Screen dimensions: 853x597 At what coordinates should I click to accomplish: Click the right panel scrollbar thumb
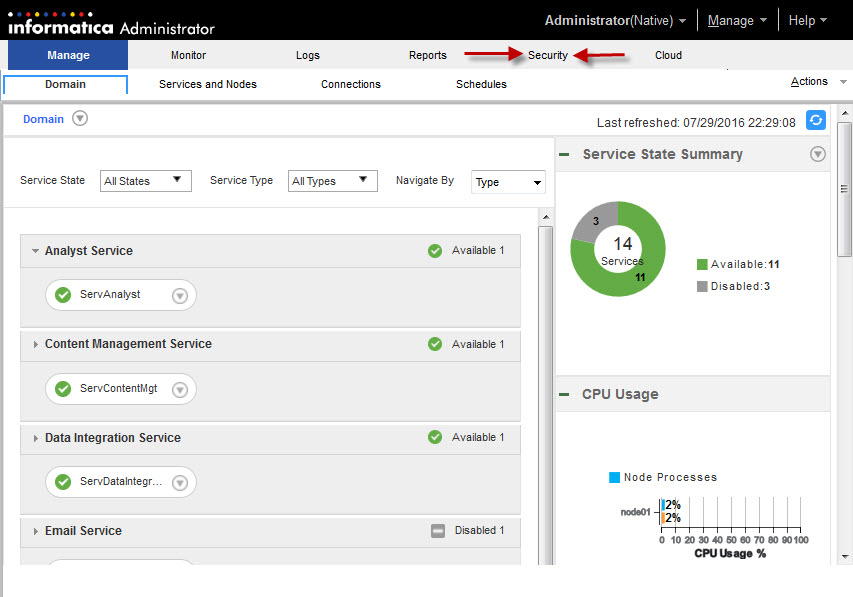point(844,189)
